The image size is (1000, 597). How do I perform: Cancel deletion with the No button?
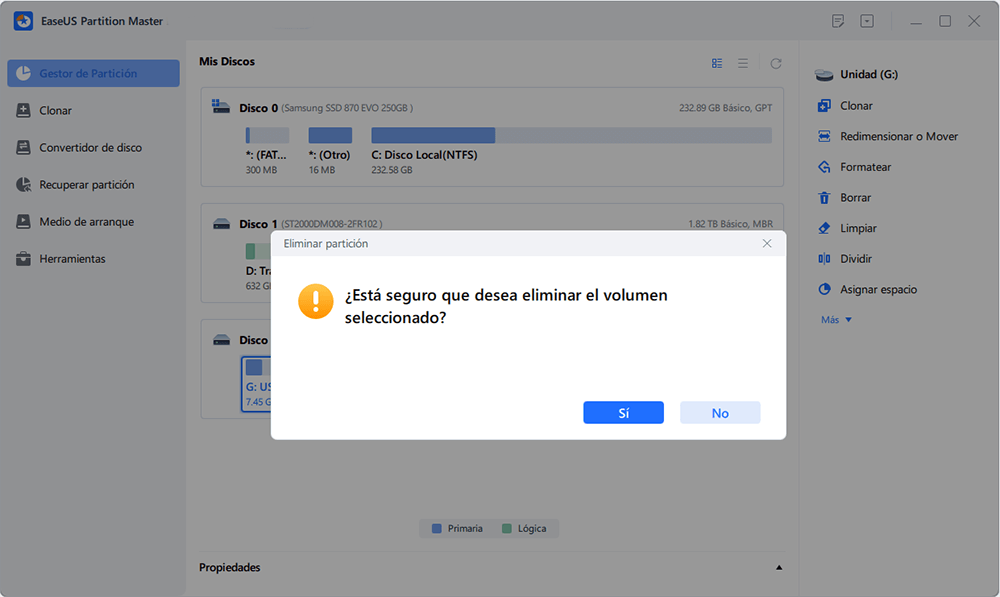pos(720,413)
